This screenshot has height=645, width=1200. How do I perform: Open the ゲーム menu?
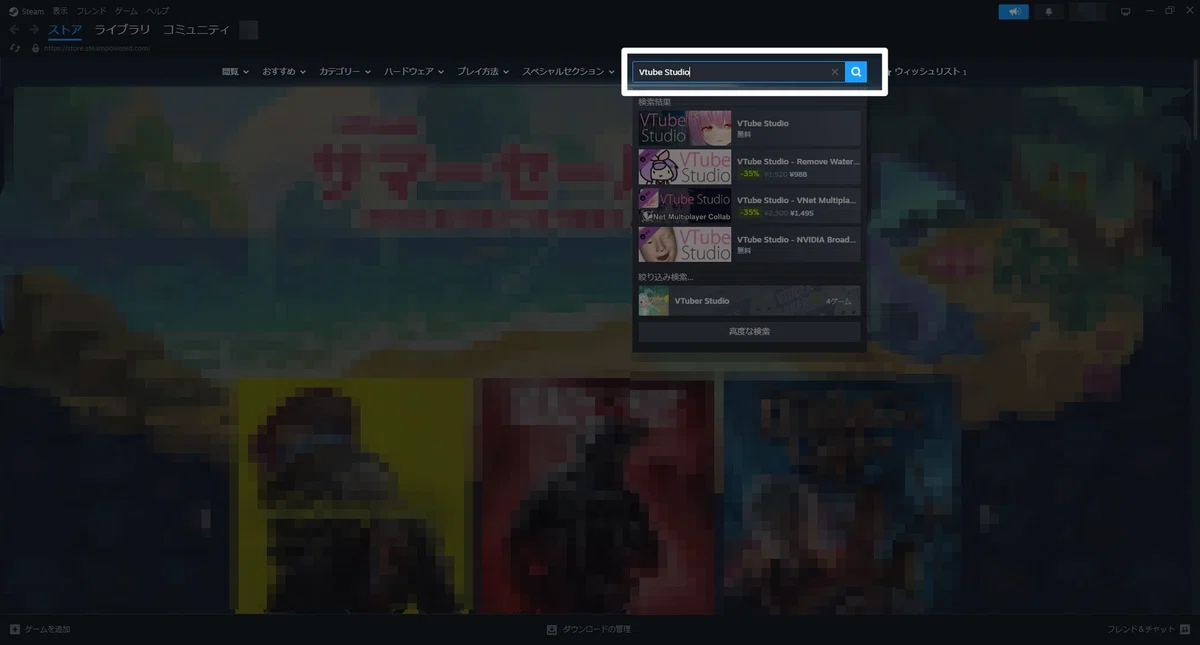126,11
